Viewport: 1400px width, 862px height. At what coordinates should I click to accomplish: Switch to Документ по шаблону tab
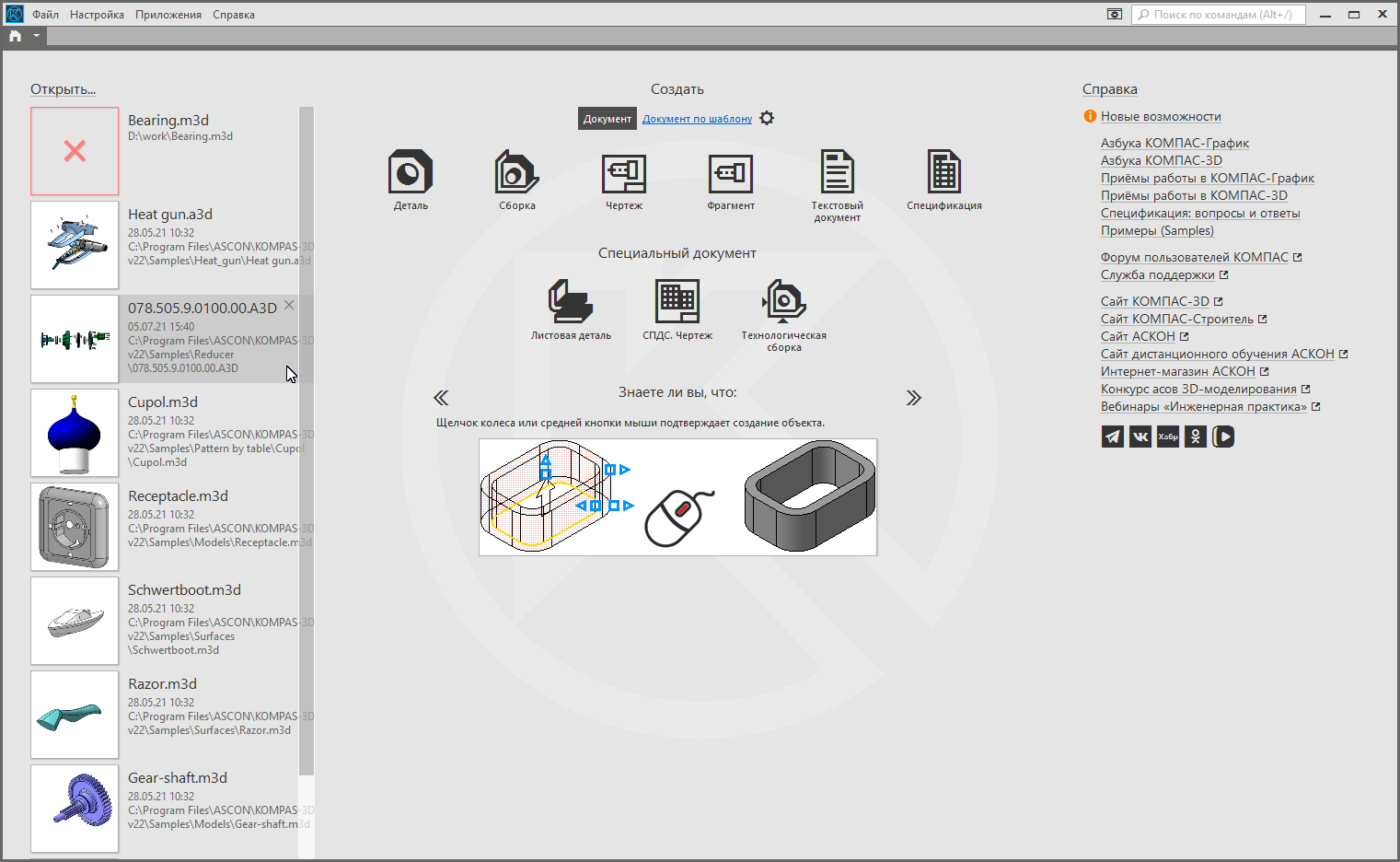(697, 119)
